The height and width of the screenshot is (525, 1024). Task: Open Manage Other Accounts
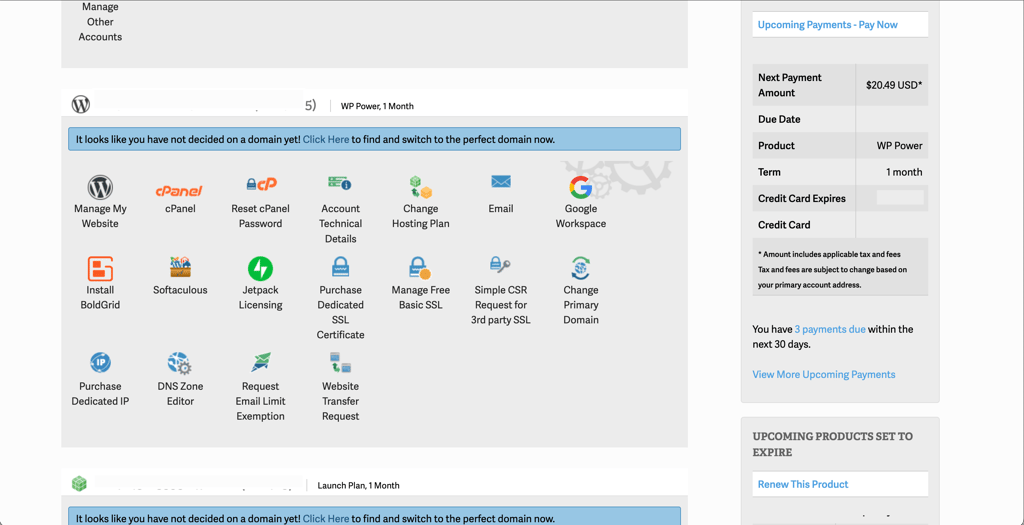[100, 22]
